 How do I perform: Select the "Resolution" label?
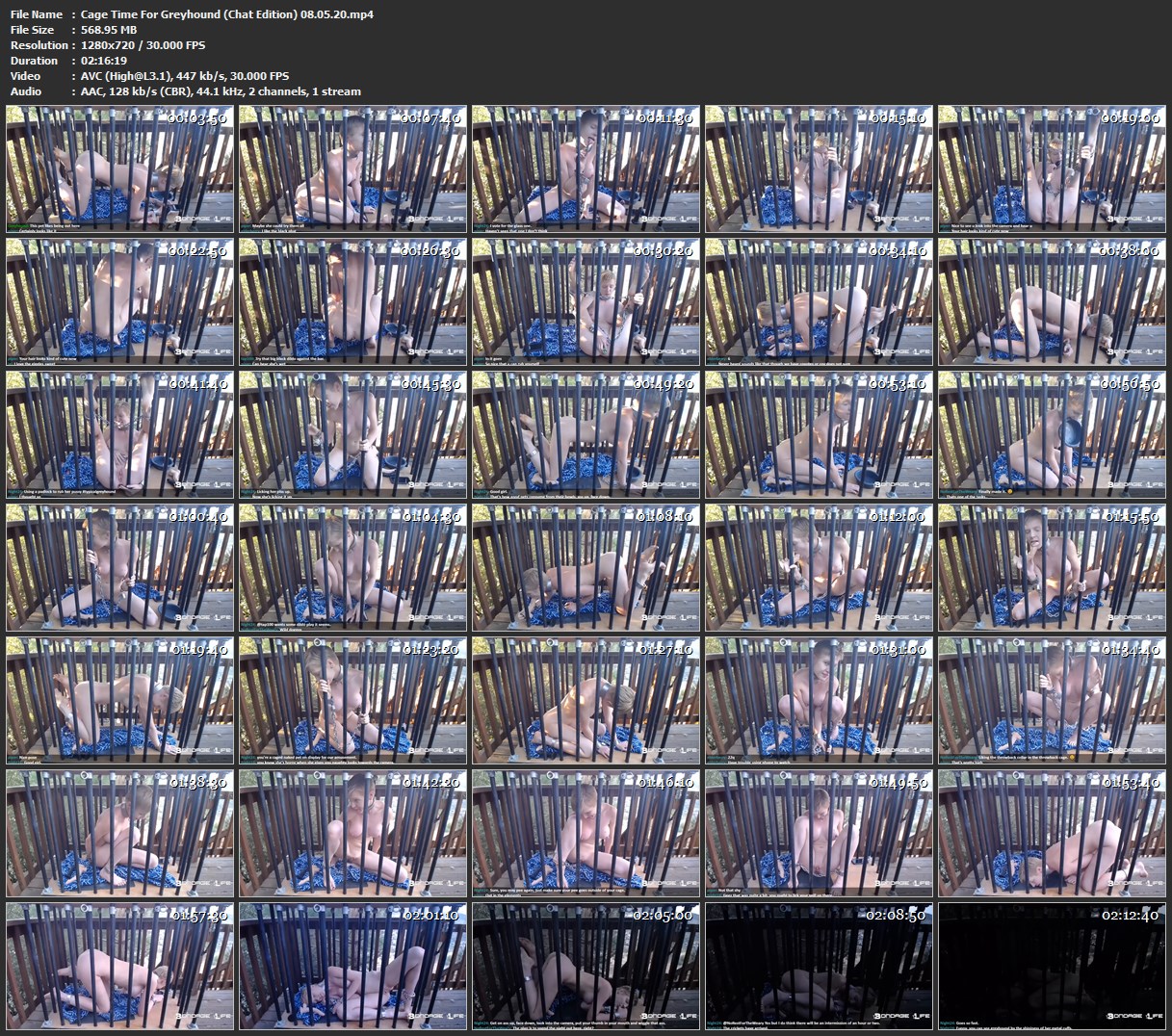(39, 45)
